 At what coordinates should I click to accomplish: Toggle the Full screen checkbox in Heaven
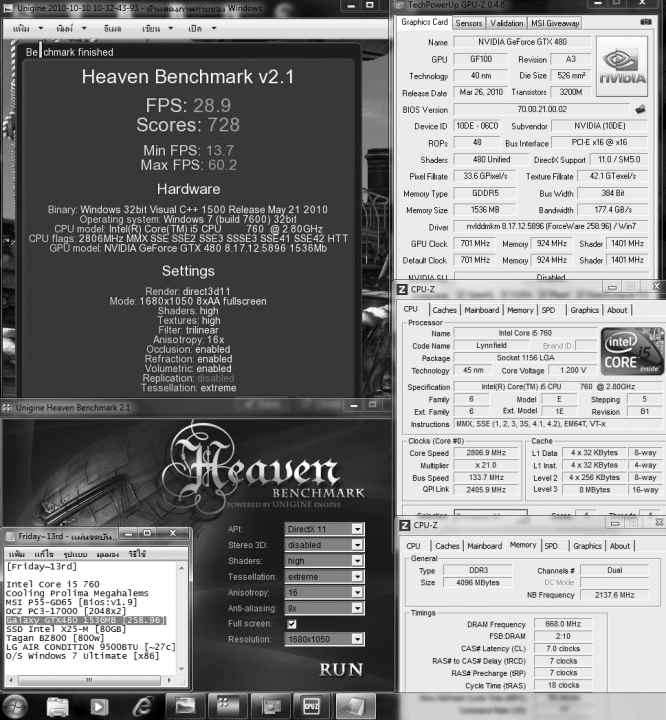coord(292,624)
